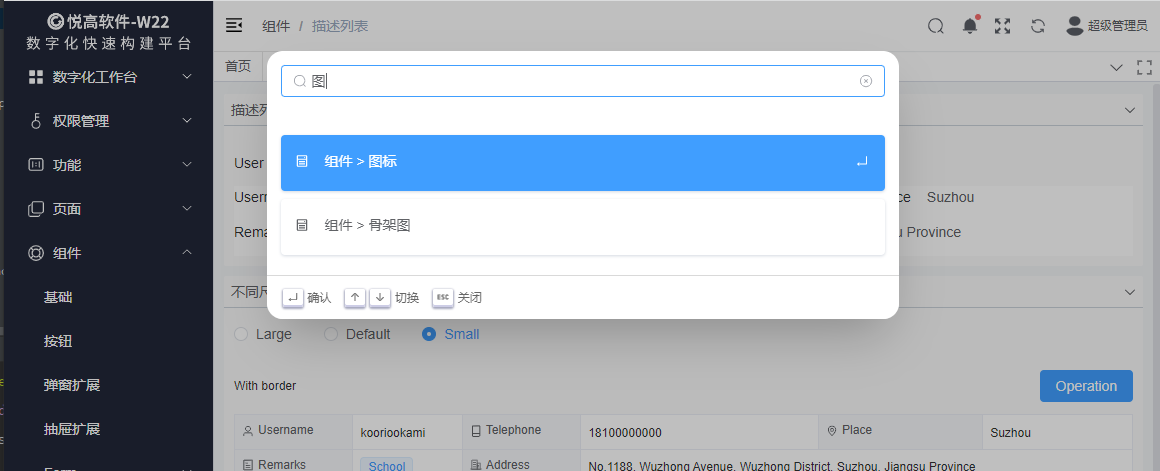The width and height of the screenshot is (1160, 471).
Task: Click the down-arrow key hint icon
Action: click(380, 297)
